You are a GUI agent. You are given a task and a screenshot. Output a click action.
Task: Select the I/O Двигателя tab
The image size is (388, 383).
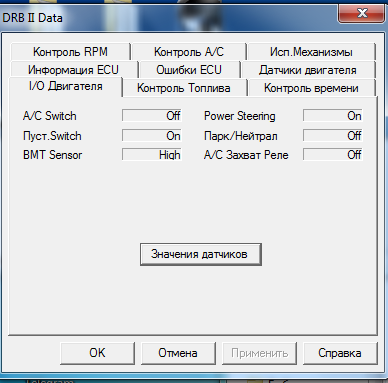[x=66, y=86]
